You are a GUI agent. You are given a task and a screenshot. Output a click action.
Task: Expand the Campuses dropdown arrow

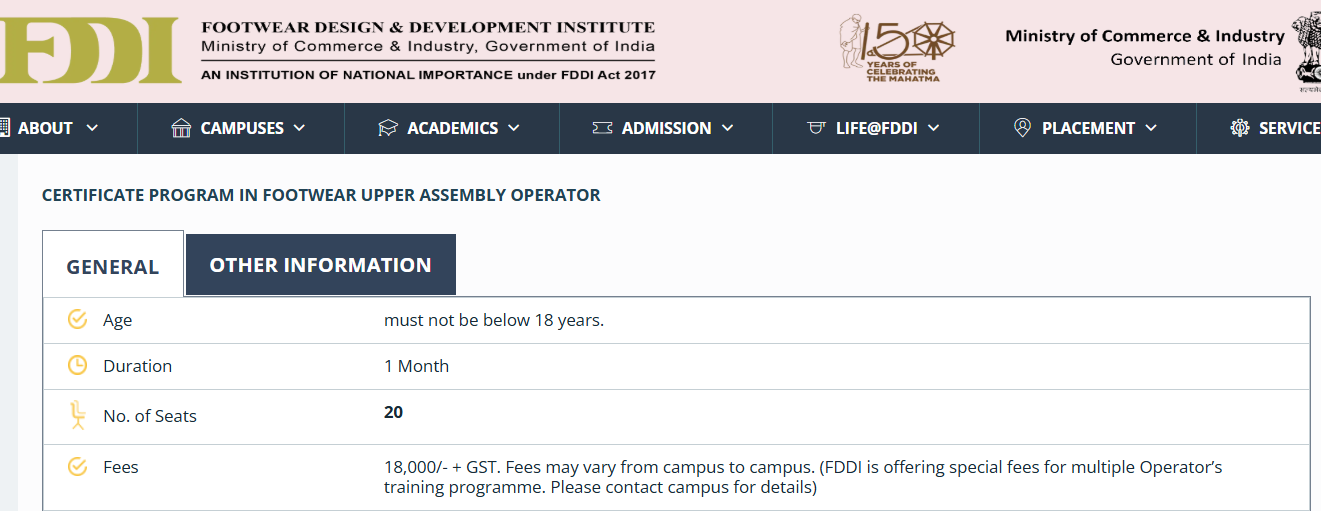point(299,128)
